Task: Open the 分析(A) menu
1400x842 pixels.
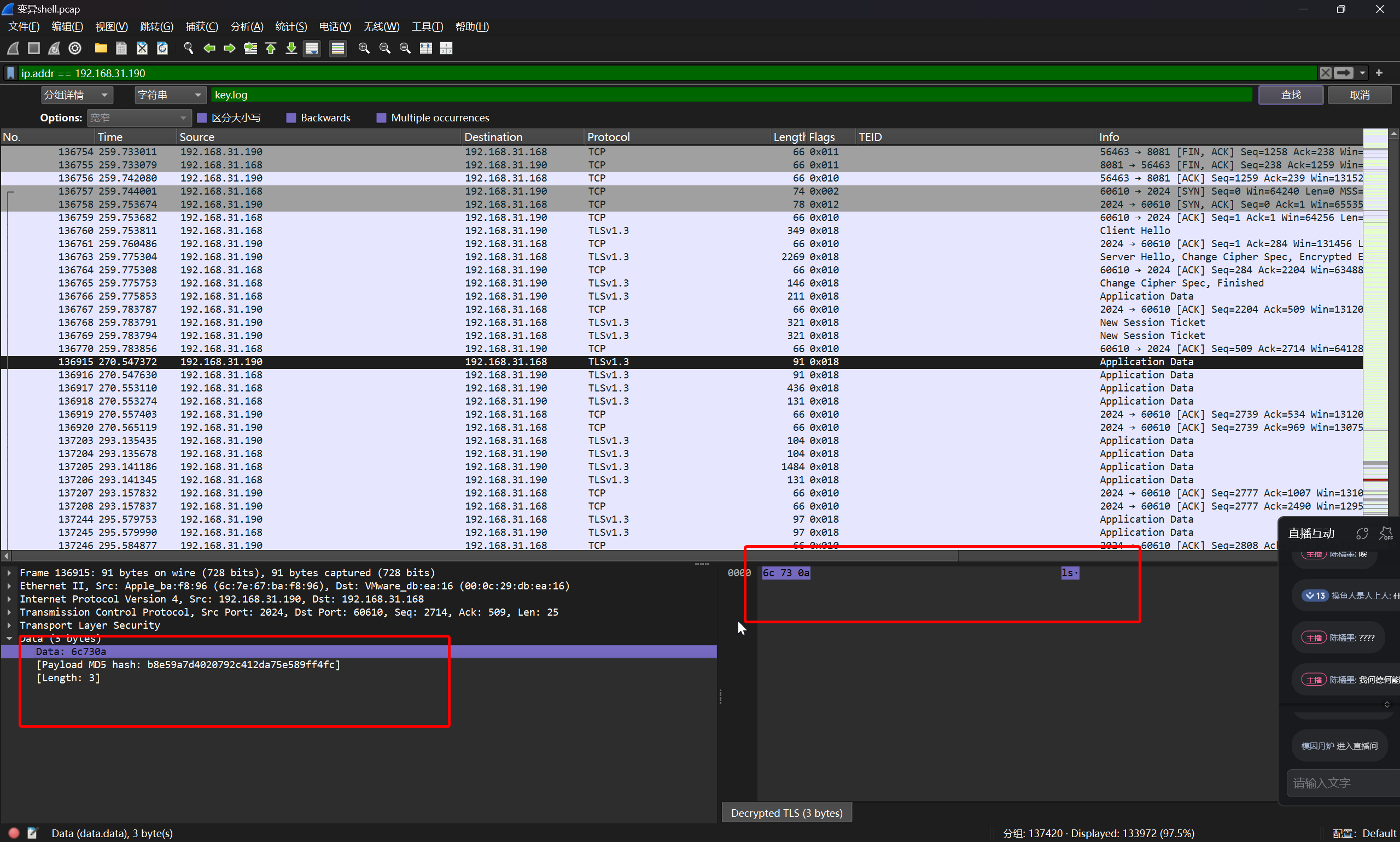Action: (247, 27)
